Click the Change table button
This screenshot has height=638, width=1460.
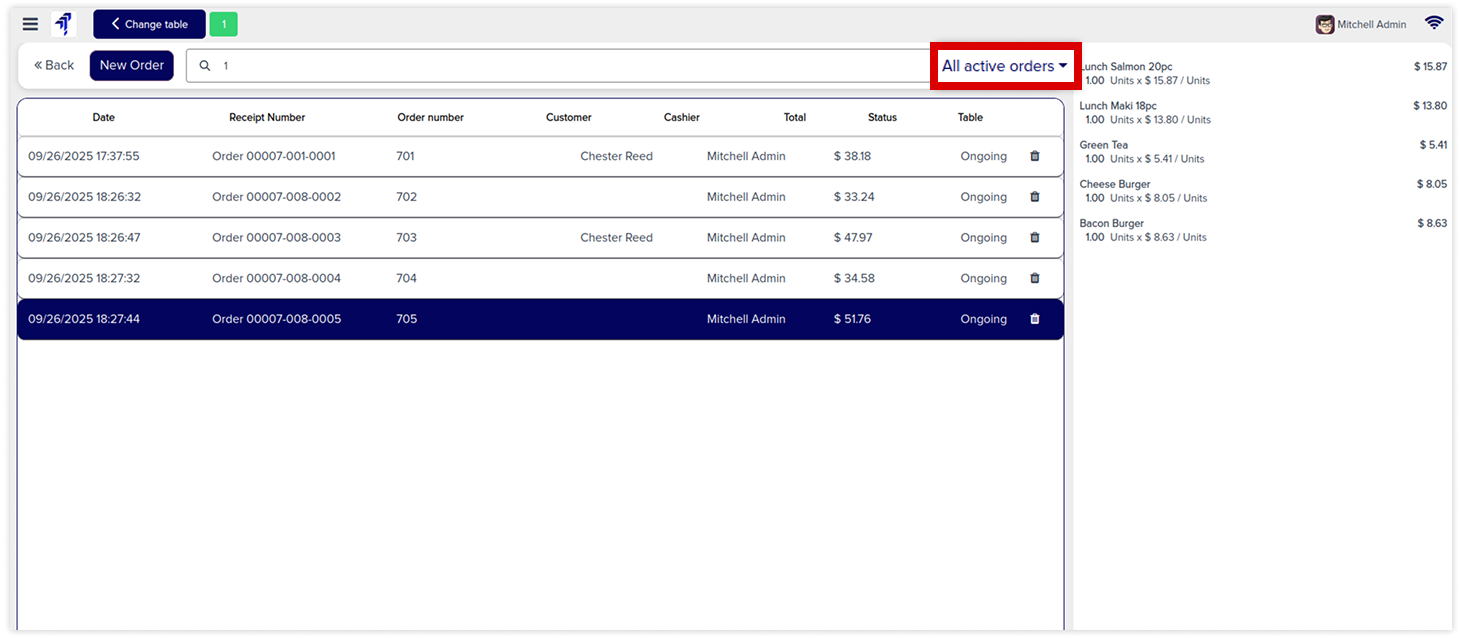(x=149, y=24)
